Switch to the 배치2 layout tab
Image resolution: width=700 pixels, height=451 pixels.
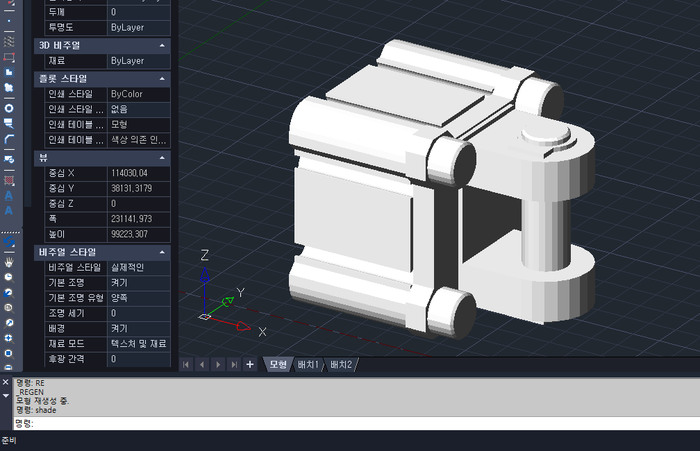341,364
